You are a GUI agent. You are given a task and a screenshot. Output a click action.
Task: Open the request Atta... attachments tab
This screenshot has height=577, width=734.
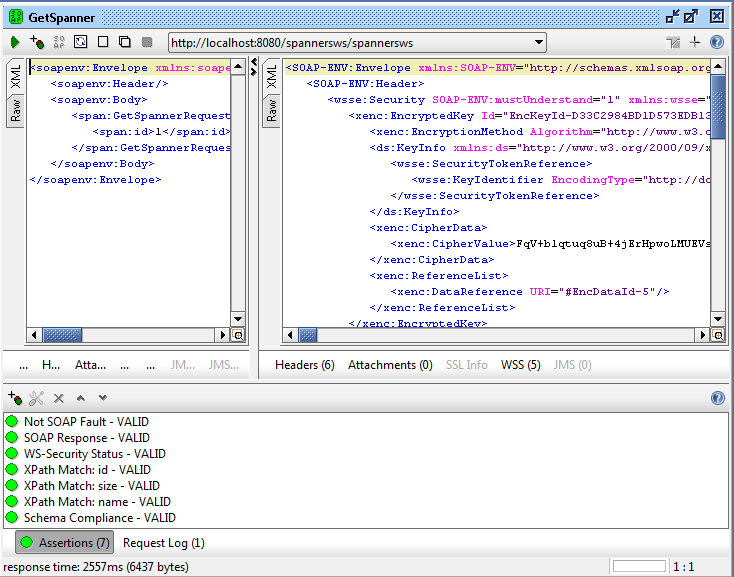pyautogui.click(x=90, y=365)
